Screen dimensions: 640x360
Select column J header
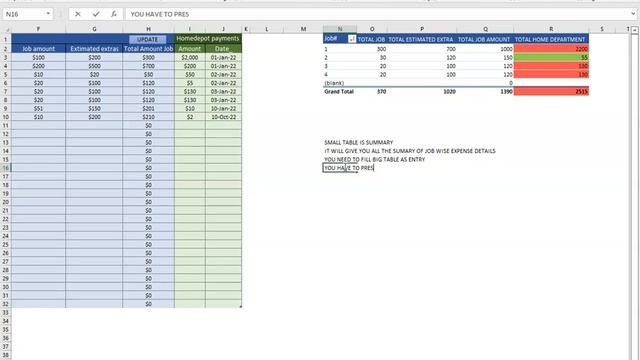[223, 29]
